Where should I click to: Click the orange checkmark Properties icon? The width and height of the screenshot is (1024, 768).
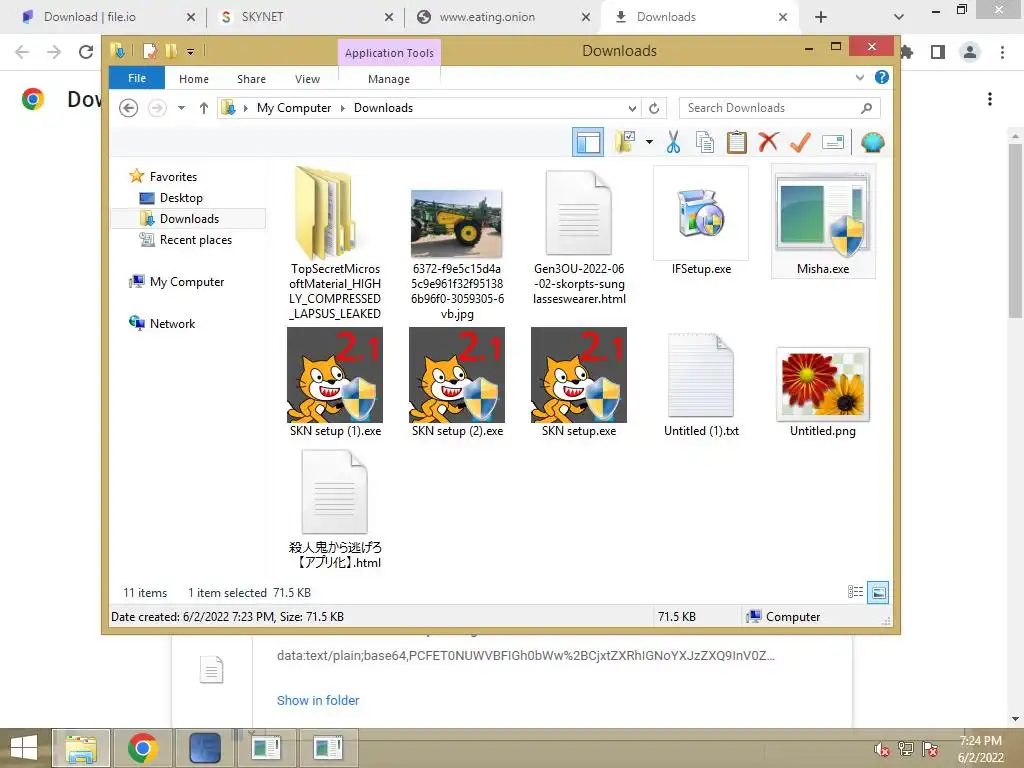pyautogui.click(x=800, y=142)
